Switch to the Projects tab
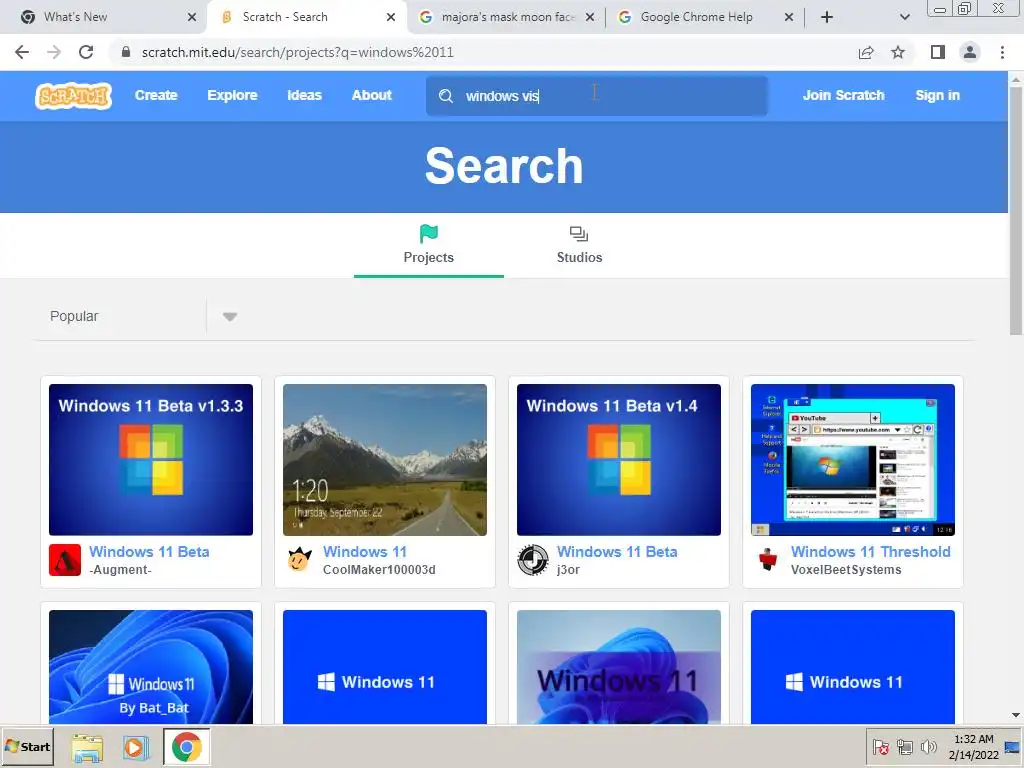The width and height of the screenshot is (1024, 768). [428, 245]
